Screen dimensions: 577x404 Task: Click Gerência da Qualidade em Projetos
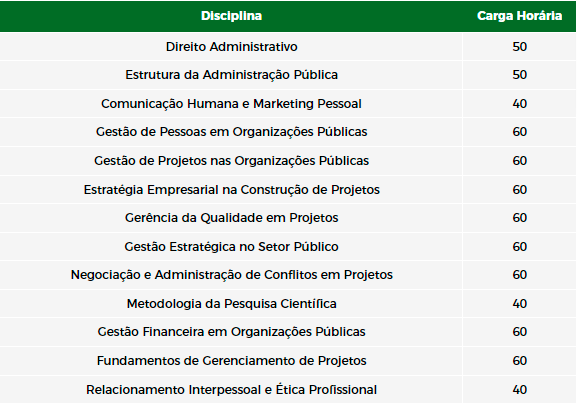click(x=231, y=218)
